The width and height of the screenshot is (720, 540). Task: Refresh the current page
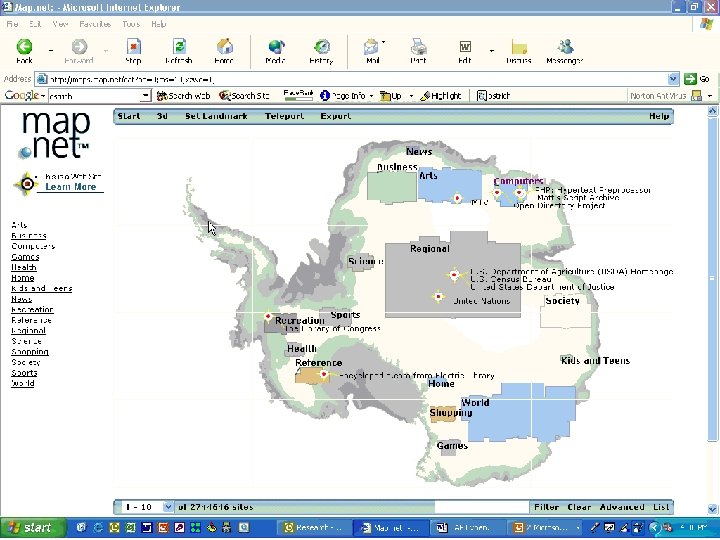(x=179, y=47)
